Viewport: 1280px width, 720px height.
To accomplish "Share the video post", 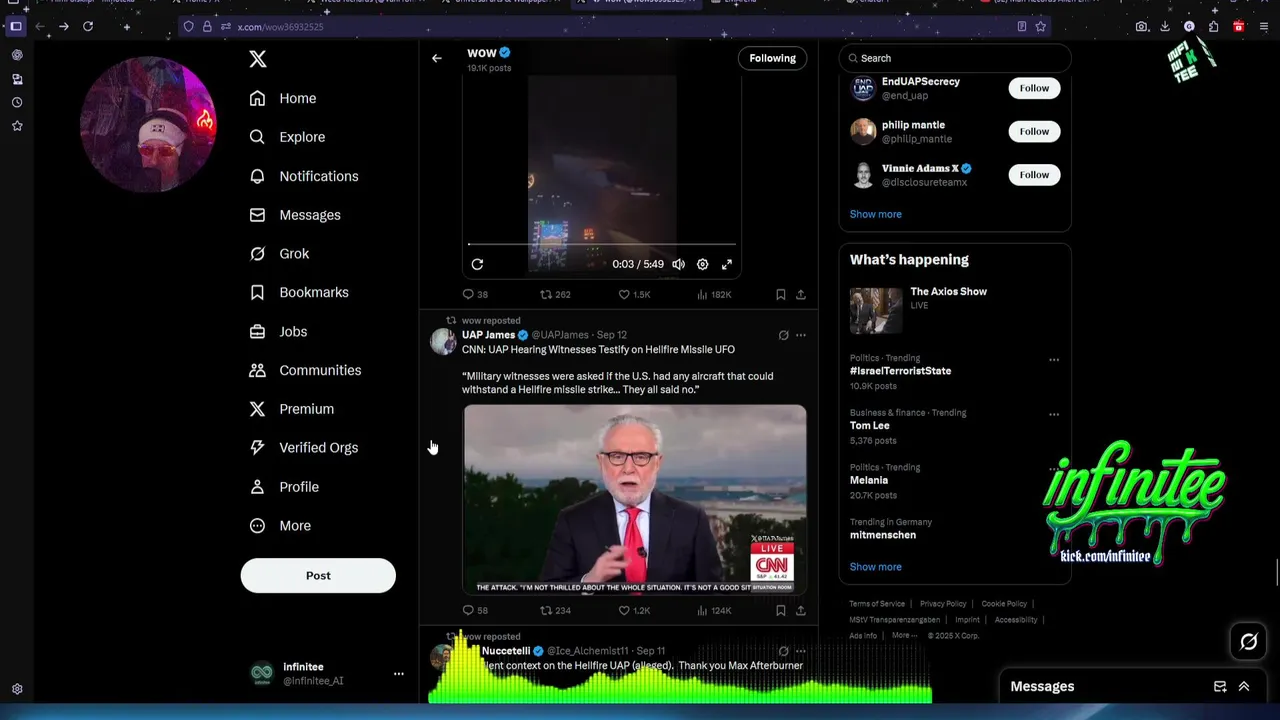I will pyautogui.click(x=801, y=295).
